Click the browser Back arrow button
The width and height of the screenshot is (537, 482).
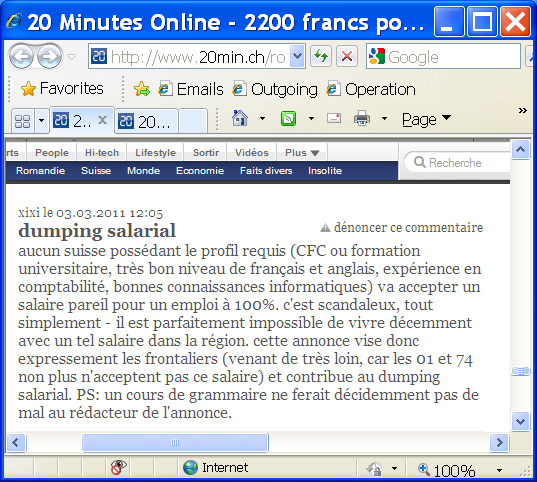(x=21, y=56)
